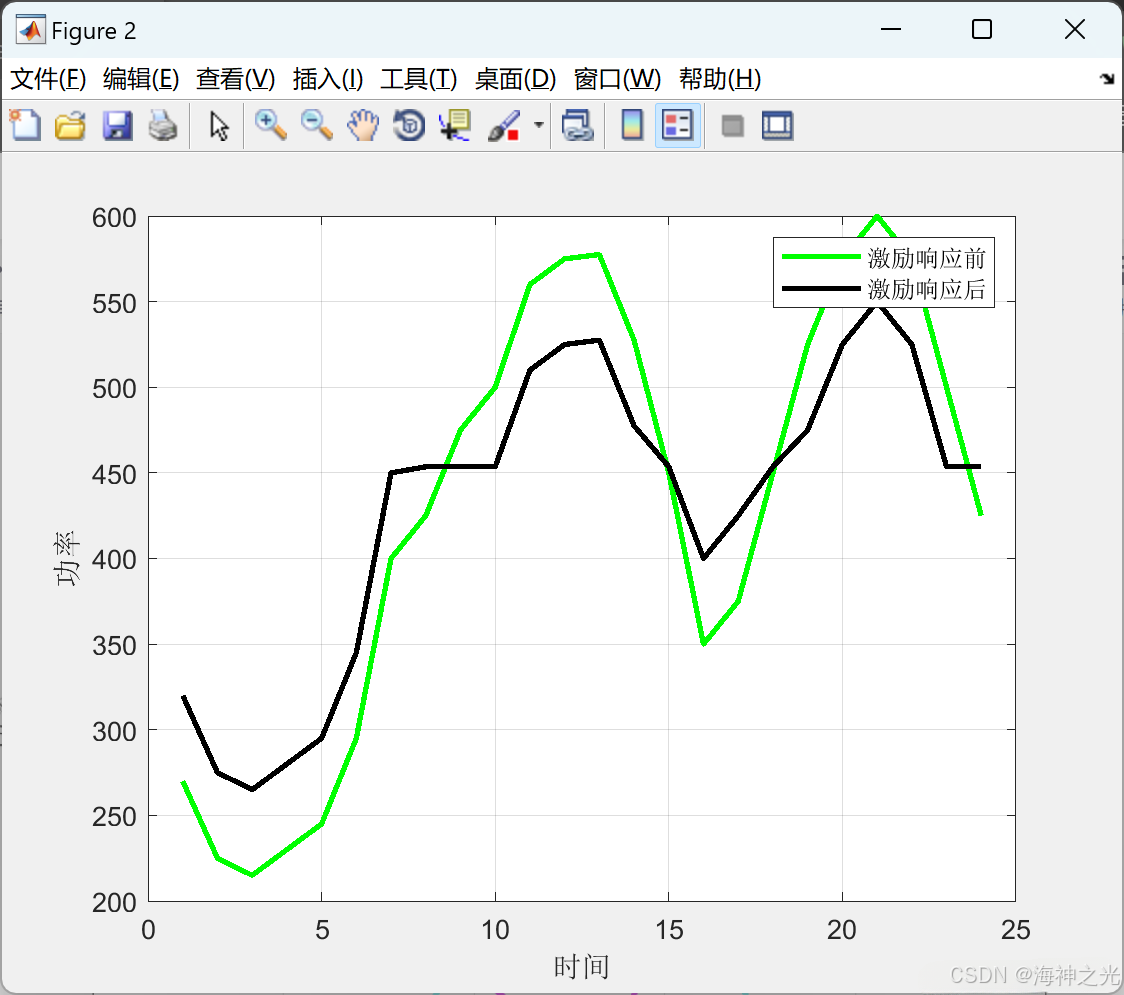This screenshot has height=995, width=1124.
Task: Select the 功率 y-axis label
Action: coord(67,558)
